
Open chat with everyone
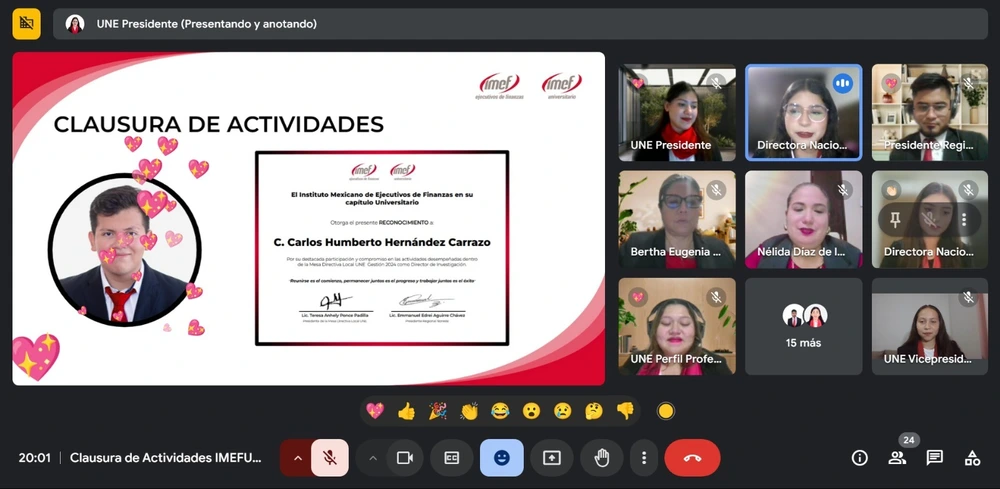(934, 458)
